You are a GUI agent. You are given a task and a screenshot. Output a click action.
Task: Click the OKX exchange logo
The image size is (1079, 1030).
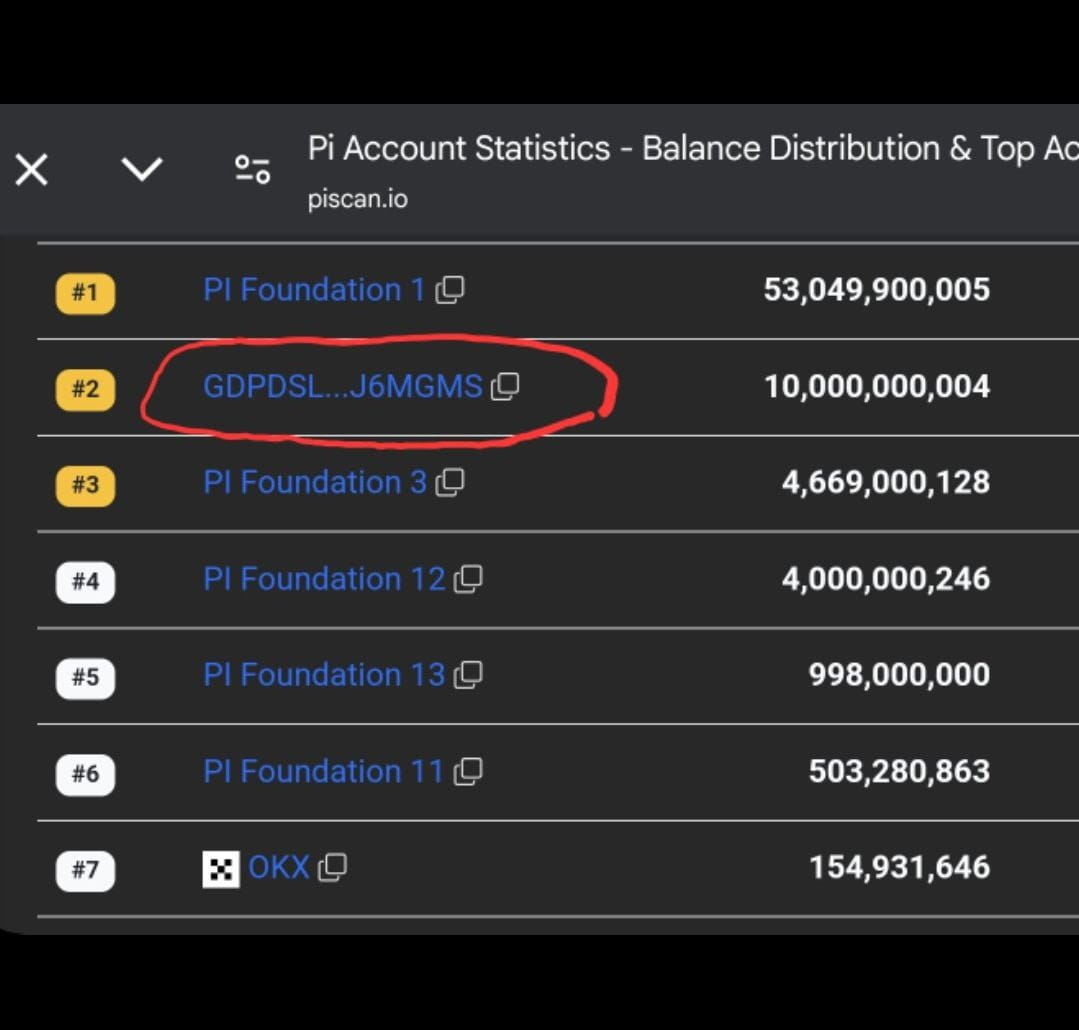pos(221,869)
